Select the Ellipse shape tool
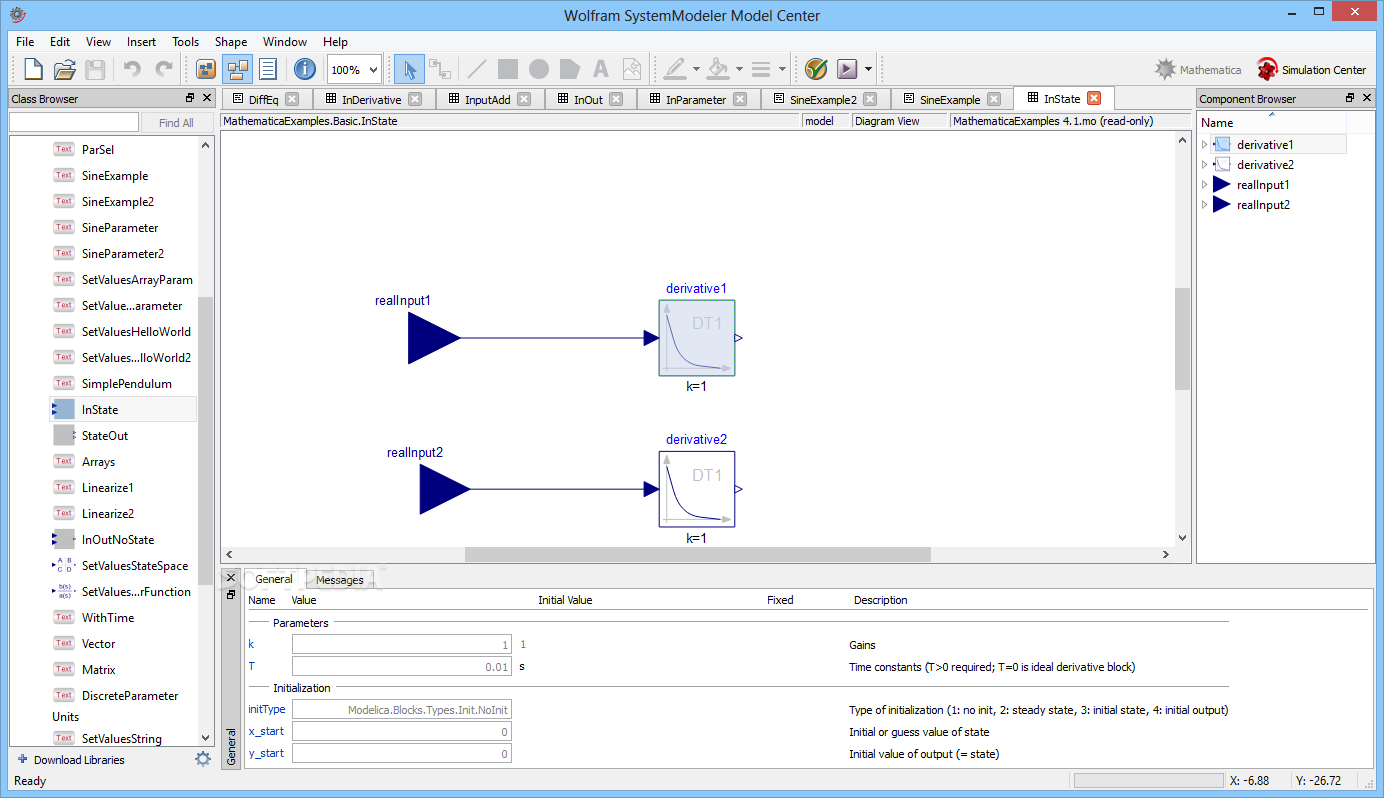This screenshot has height=798, width=1384. pos(539,69)
